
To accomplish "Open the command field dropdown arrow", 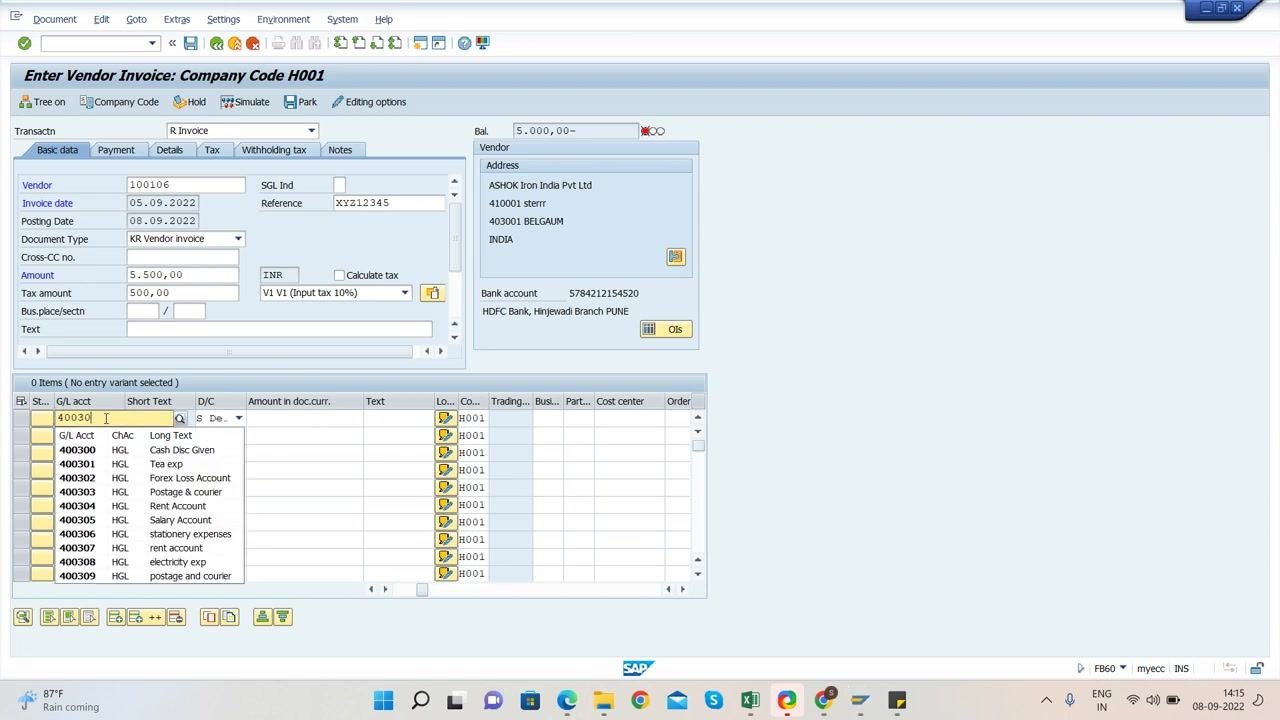I will [x=152, y=43].
